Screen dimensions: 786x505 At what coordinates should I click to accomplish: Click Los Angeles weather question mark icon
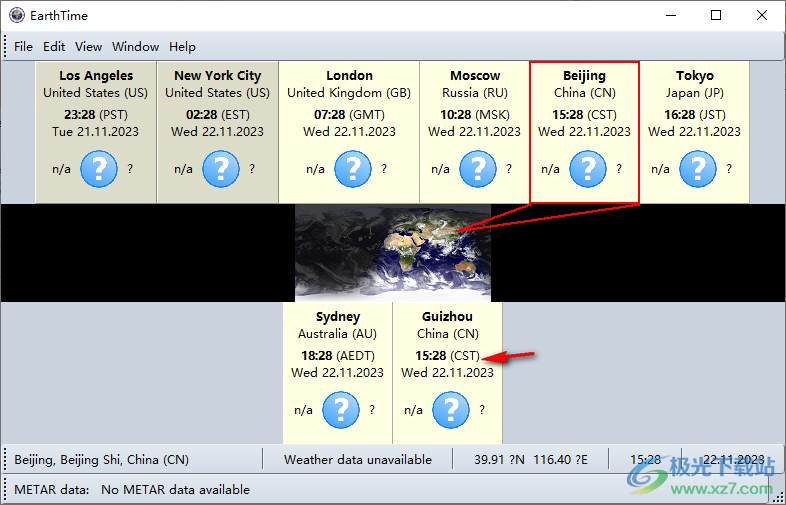tap(99, 169)
